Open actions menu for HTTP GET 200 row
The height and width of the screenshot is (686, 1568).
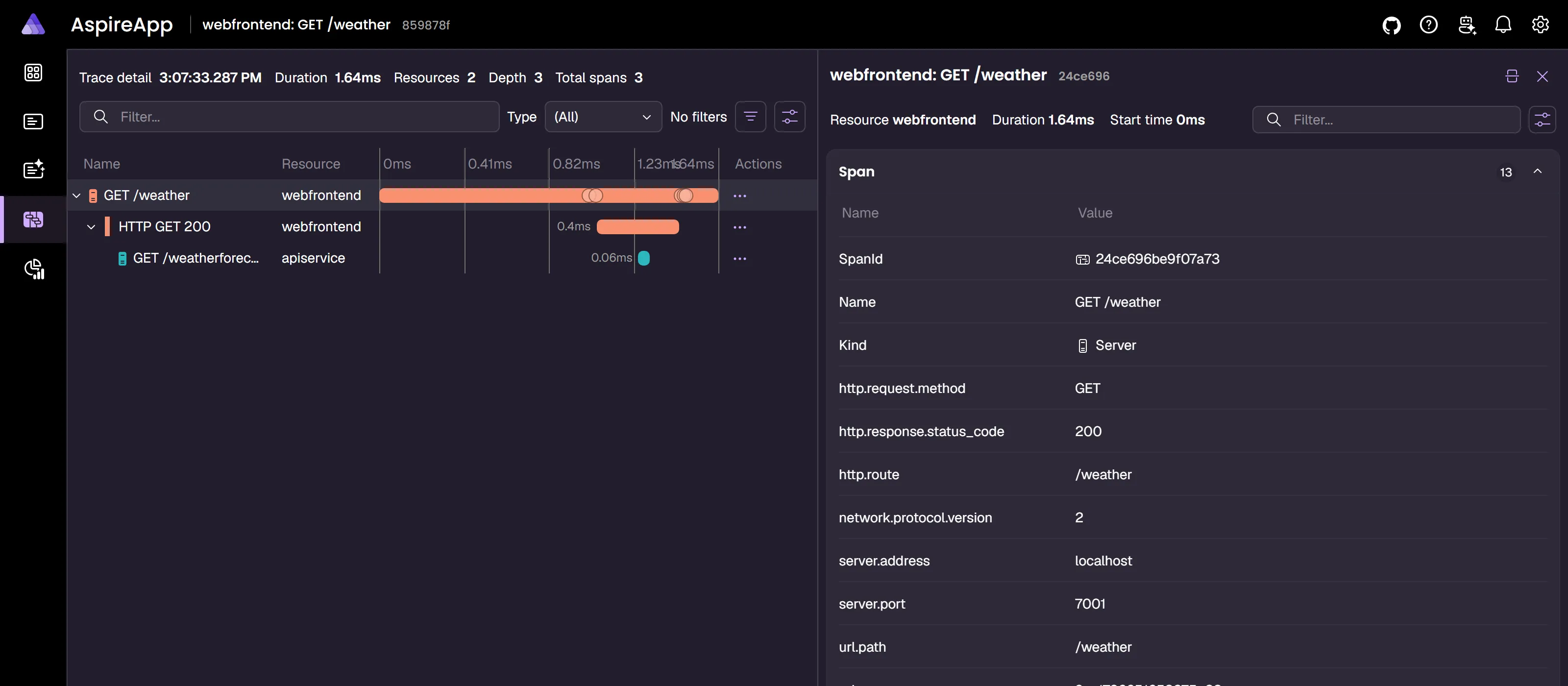pyautogui.click(x=739, y=227)
